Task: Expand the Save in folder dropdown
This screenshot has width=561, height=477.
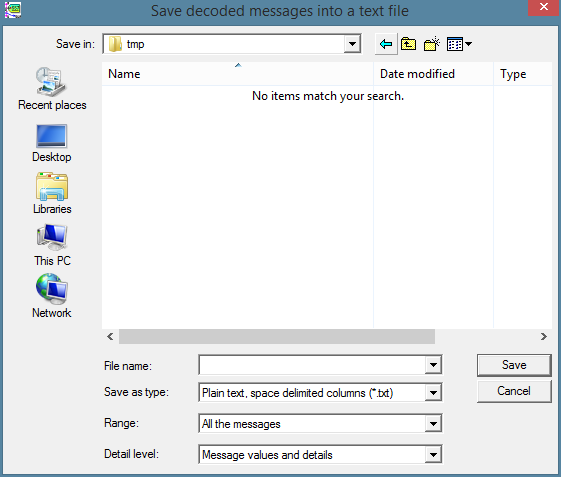Action: click(352, 44)
